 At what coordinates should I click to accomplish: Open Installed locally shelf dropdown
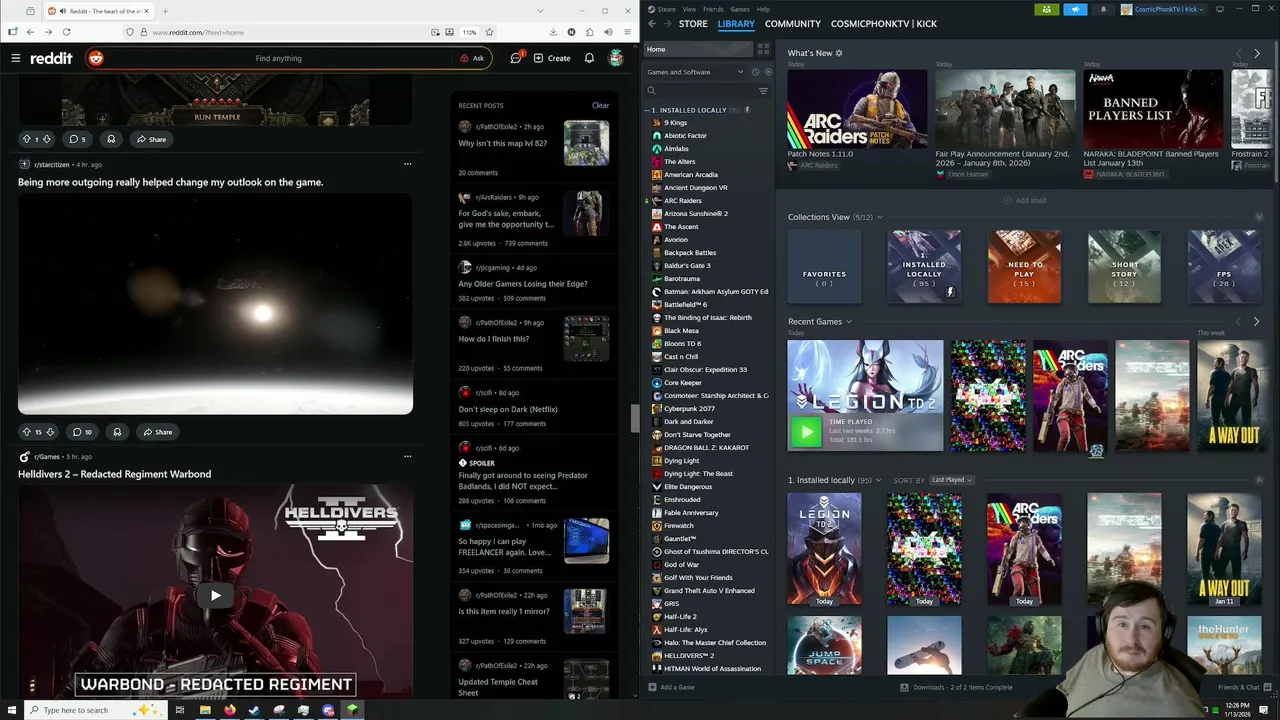pos(880,480)
